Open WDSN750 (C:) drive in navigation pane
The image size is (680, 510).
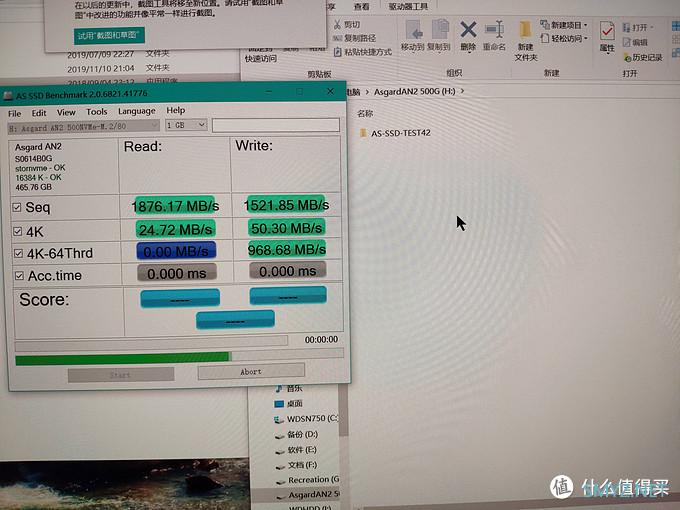pyautogui.click(x=306, y=419)
